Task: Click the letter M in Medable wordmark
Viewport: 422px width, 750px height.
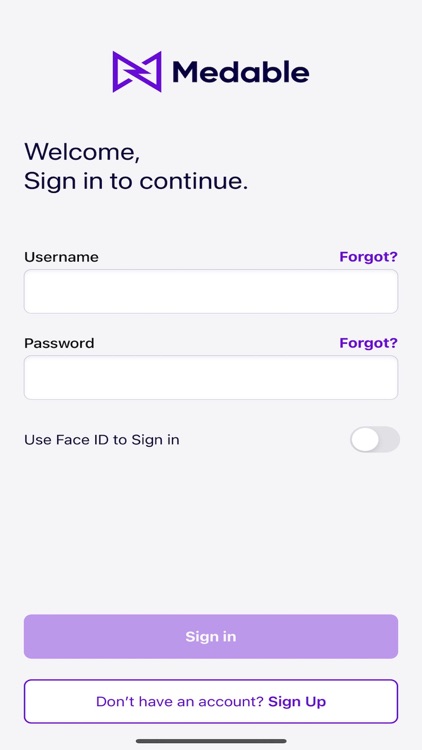Action: (x=185, y=73)
